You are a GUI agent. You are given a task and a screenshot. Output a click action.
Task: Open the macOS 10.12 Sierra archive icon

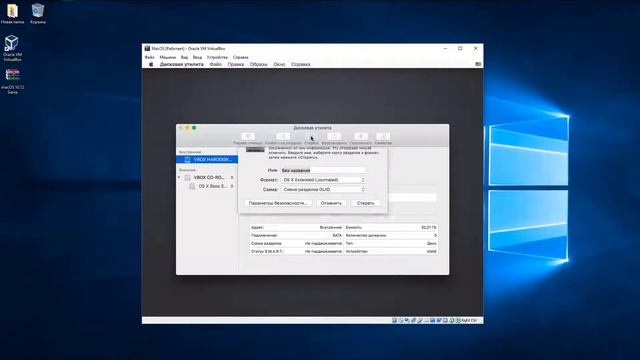point(12,81)
